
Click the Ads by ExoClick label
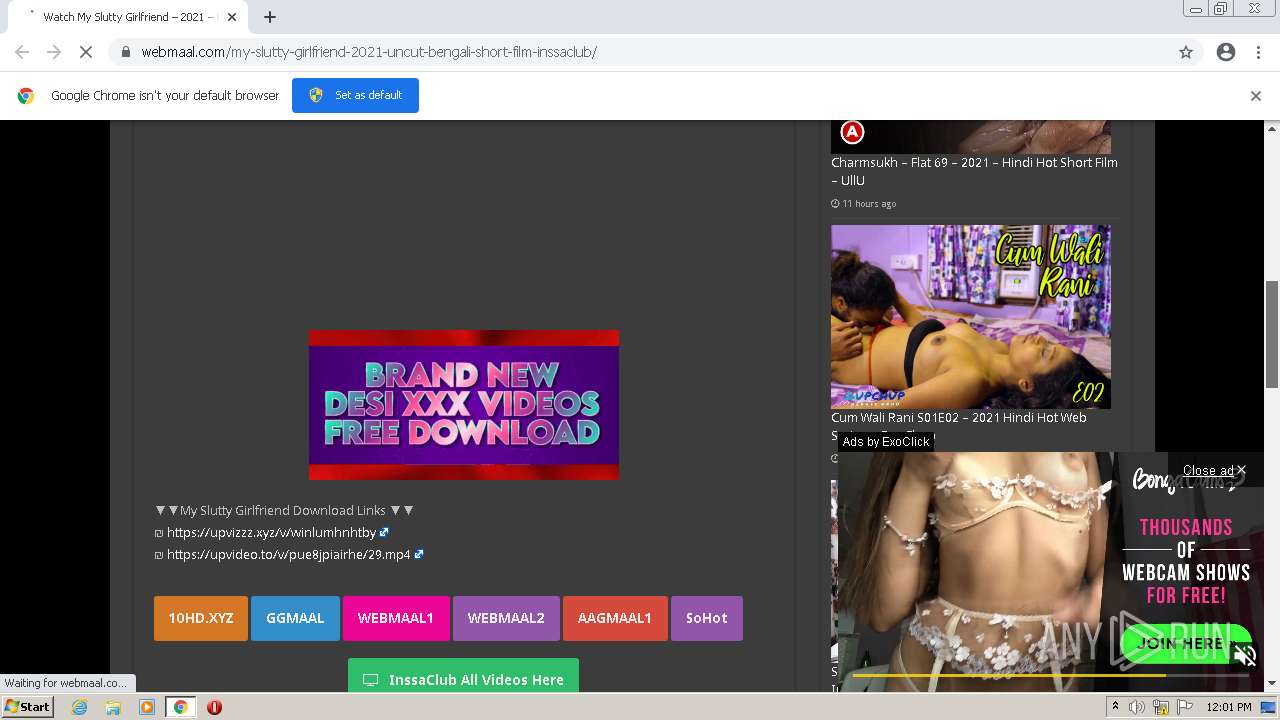click(x=886, y=441)
